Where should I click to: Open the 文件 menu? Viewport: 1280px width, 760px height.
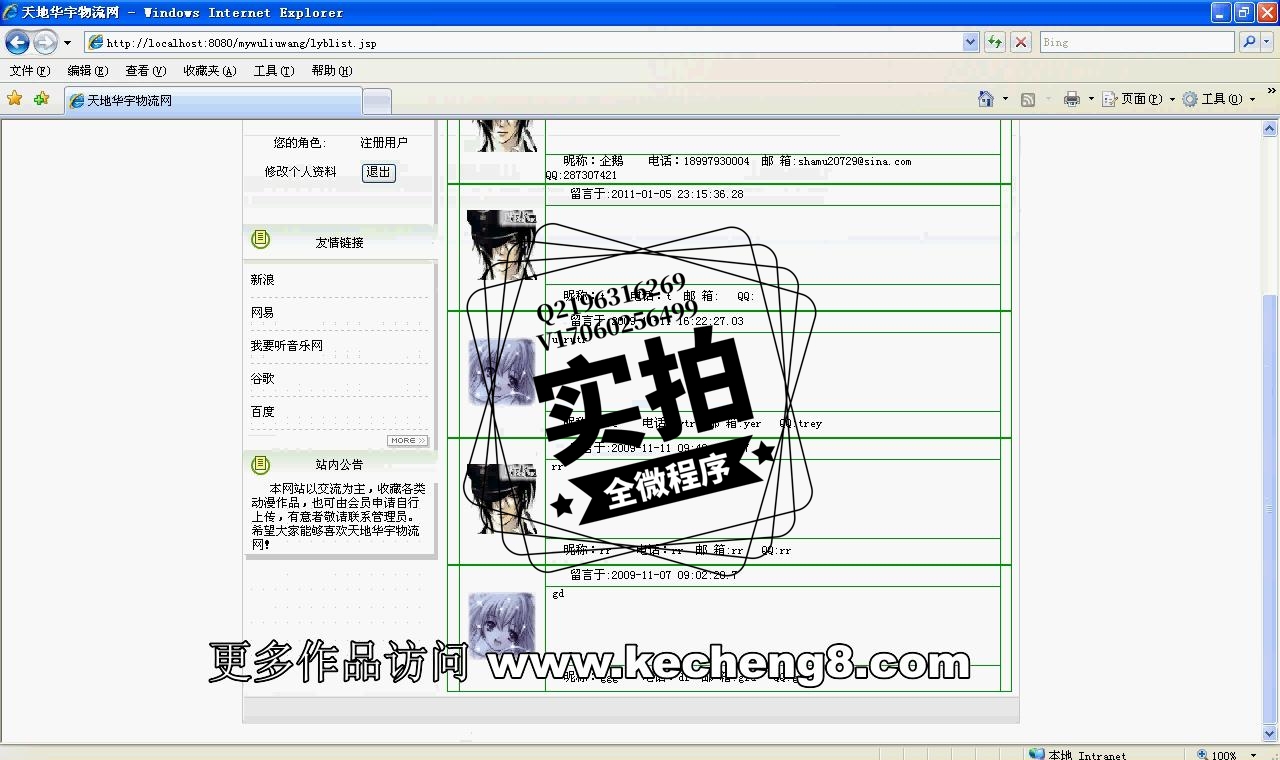click(x=29, y=71)
